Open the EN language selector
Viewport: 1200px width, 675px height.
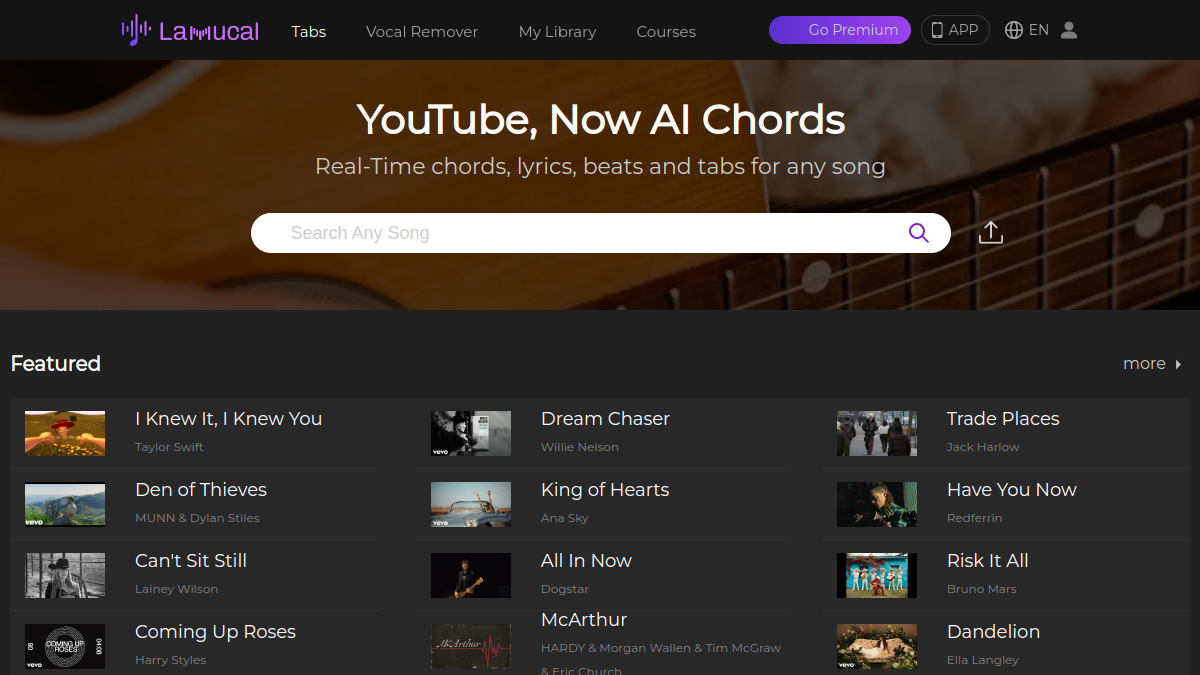coord(1039,30)
